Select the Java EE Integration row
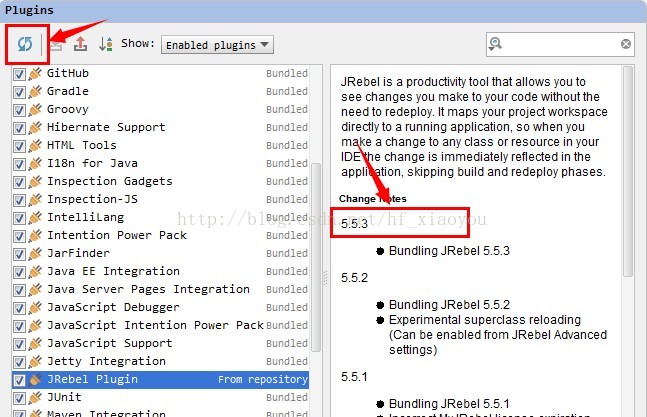Screen dimensions: 647x417 [x=161, y=272]
